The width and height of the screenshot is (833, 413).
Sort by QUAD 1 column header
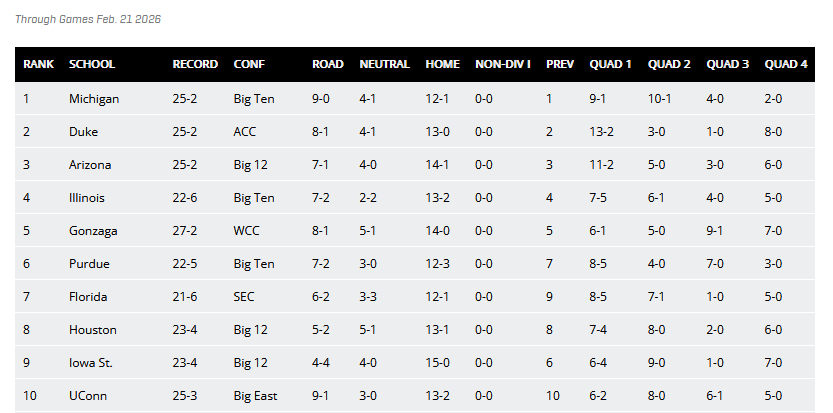click(x=611, y=64)
